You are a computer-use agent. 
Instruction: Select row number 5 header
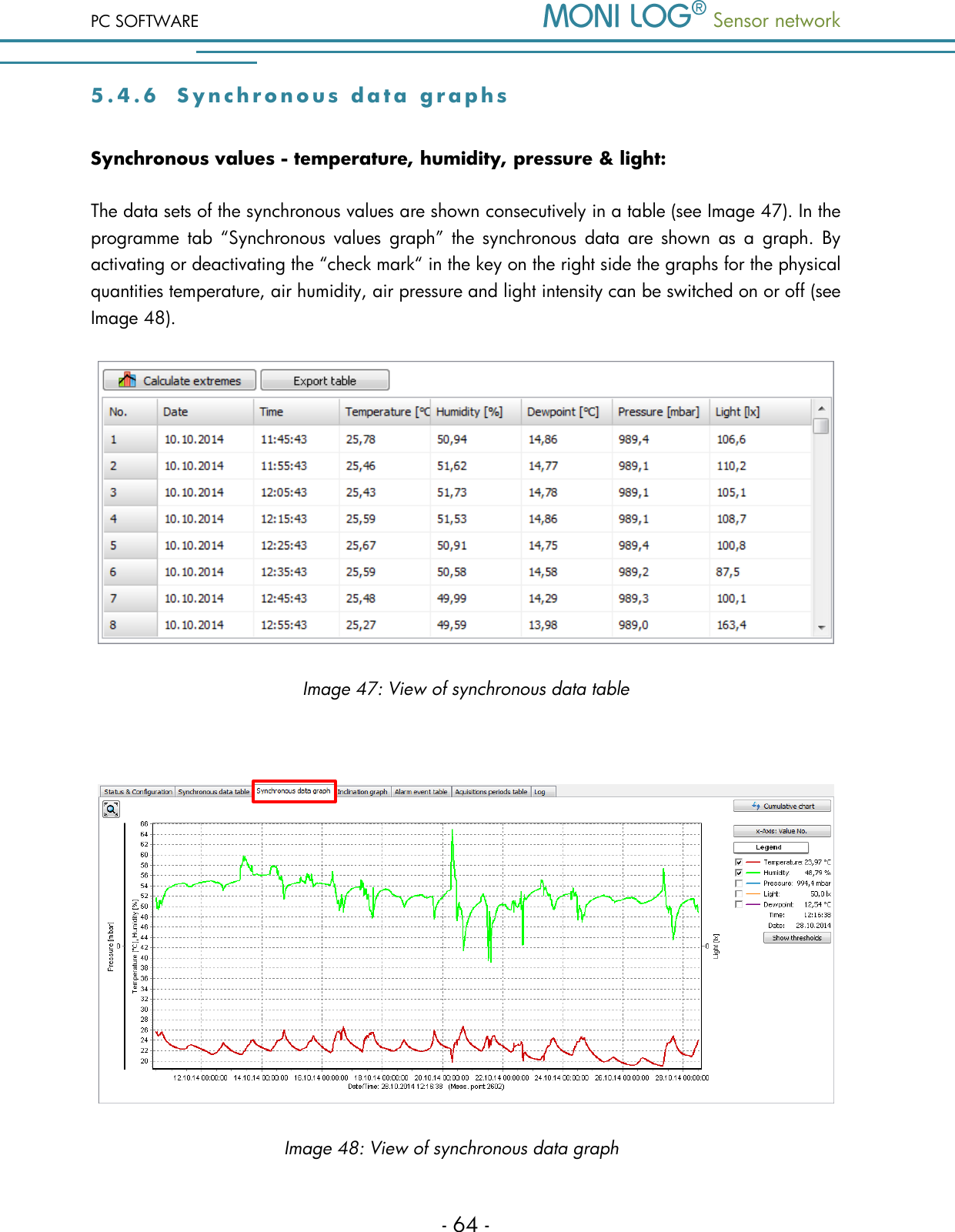(x=129, y=546)
